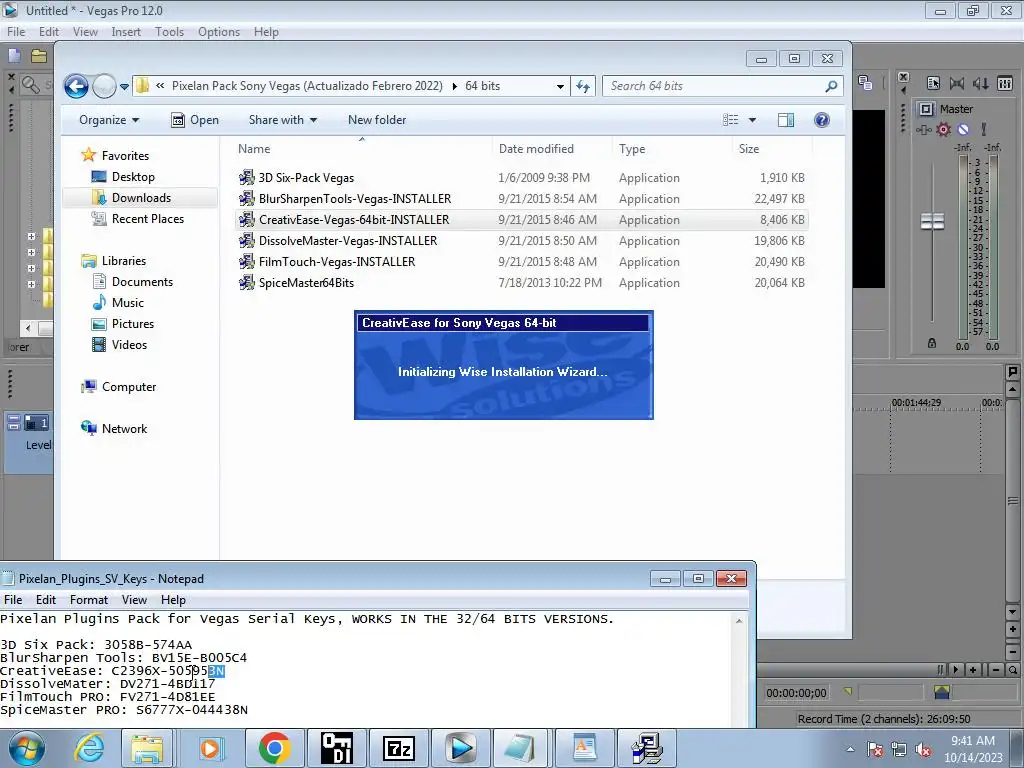This screenshot has height=768, width=1024.
Task: Click New project icon in Vegas toolbar
Action: [14, 56]
